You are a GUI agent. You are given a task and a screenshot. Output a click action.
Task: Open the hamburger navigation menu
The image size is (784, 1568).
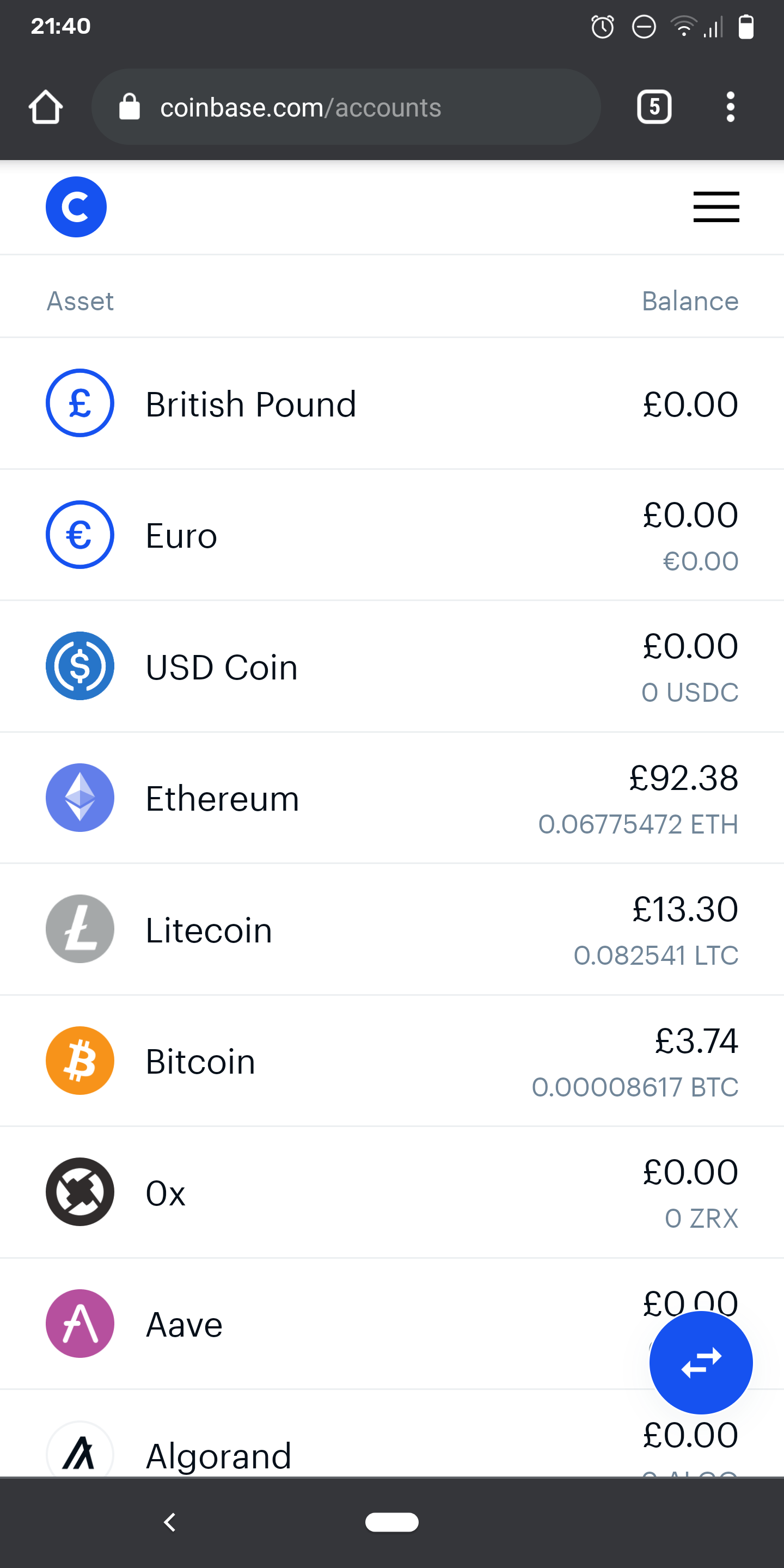coord(716,207)
